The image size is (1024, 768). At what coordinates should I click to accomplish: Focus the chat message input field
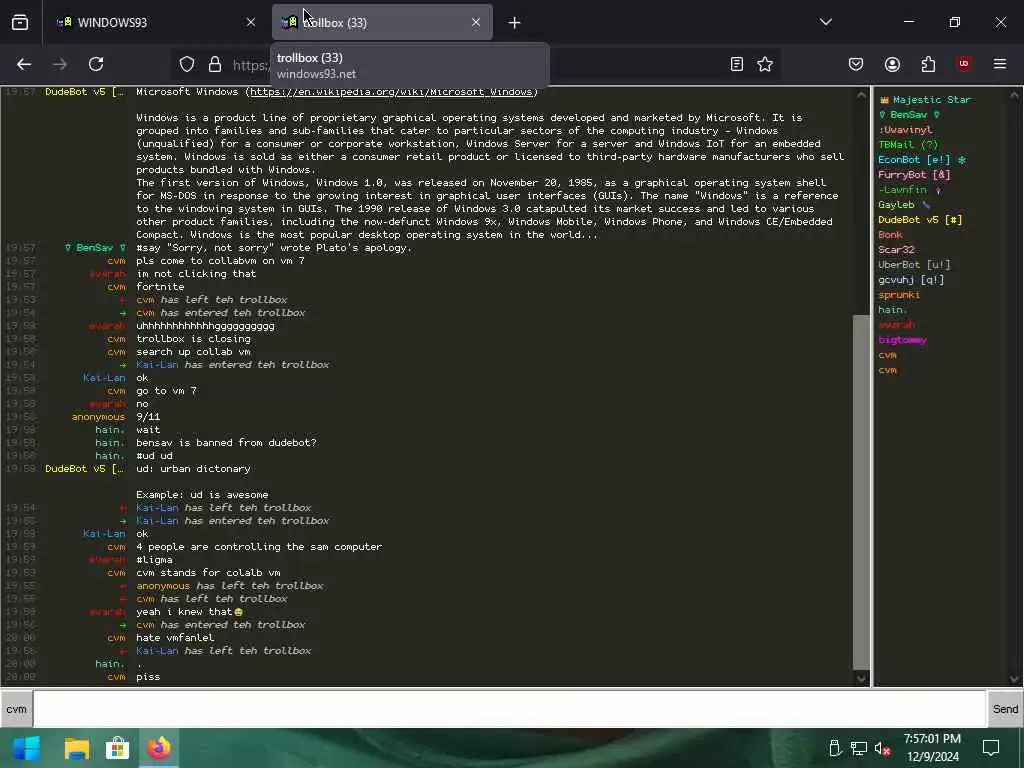coord(509,709)
